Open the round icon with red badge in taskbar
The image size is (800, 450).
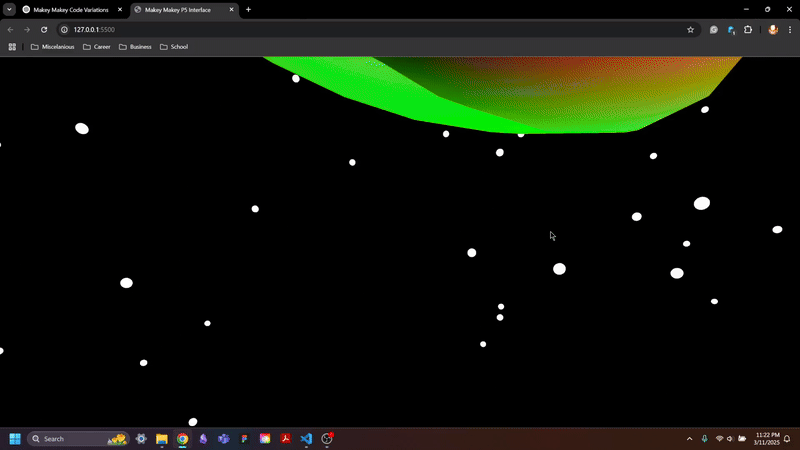[327, 439]
